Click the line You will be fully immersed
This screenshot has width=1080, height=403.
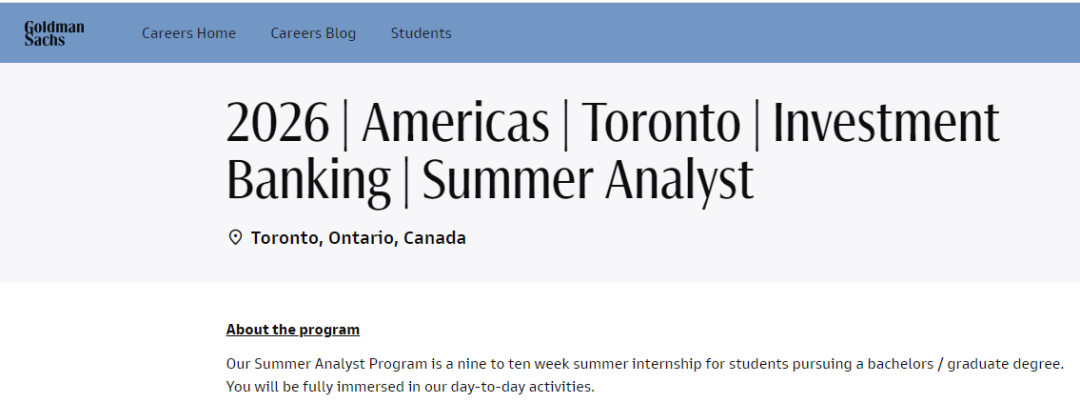click(410, 386)
